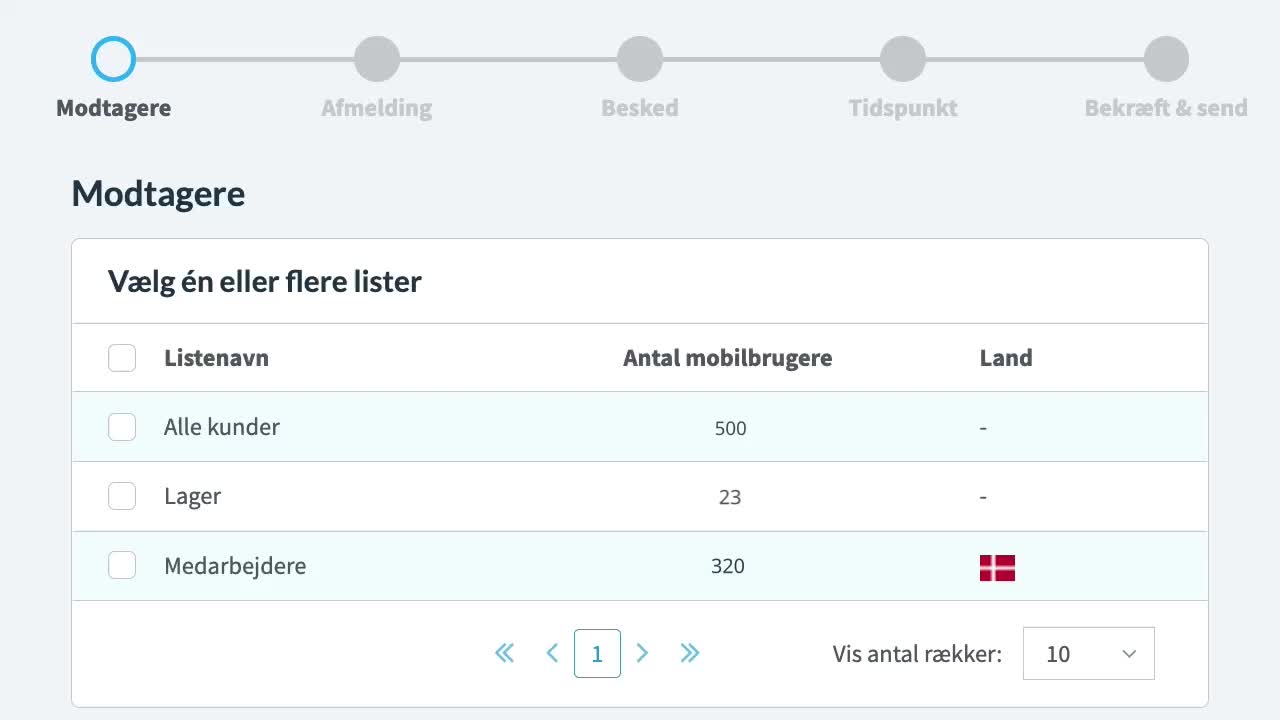Sort by Listenavn column header
Image resolution: width=1280 pixels, height=720 pixels.
pyautogui.click(x=216, y=358)
